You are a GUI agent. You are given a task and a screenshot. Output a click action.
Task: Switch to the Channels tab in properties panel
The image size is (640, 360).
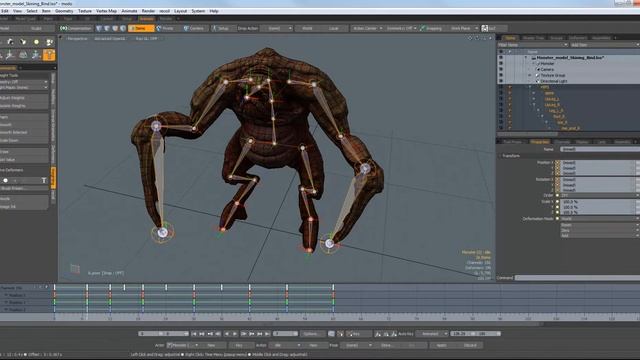[562, 142]
